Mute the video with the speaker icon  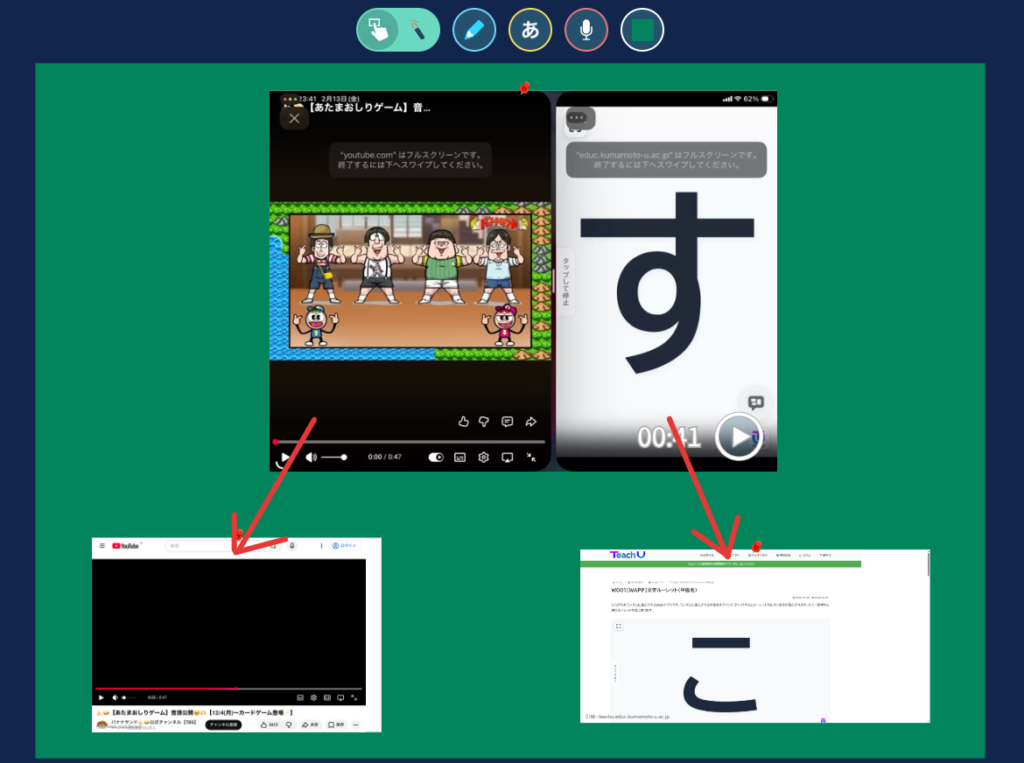point(311,457)
